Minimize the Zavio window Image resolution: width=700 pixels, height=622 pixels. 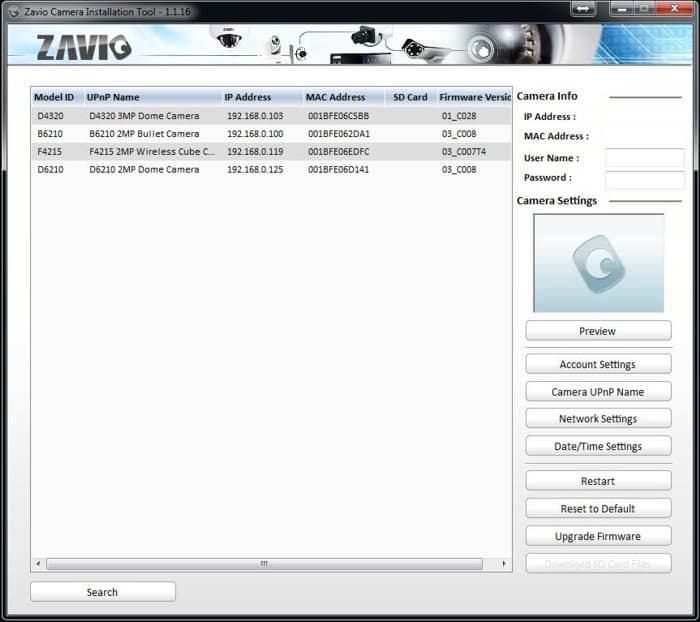coord(622,8)
